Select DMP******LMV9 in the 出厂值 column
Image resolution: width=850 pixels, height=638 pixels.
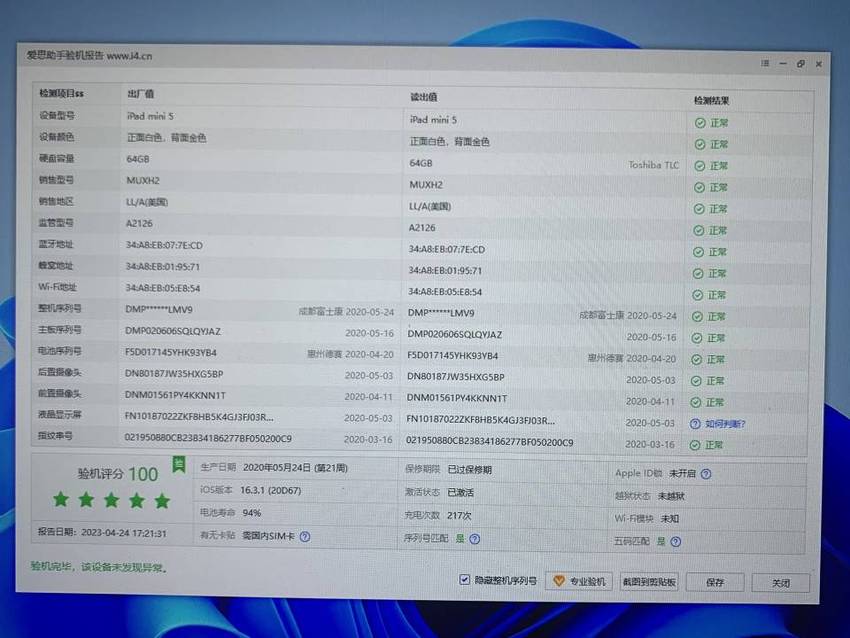click(159, 310)
